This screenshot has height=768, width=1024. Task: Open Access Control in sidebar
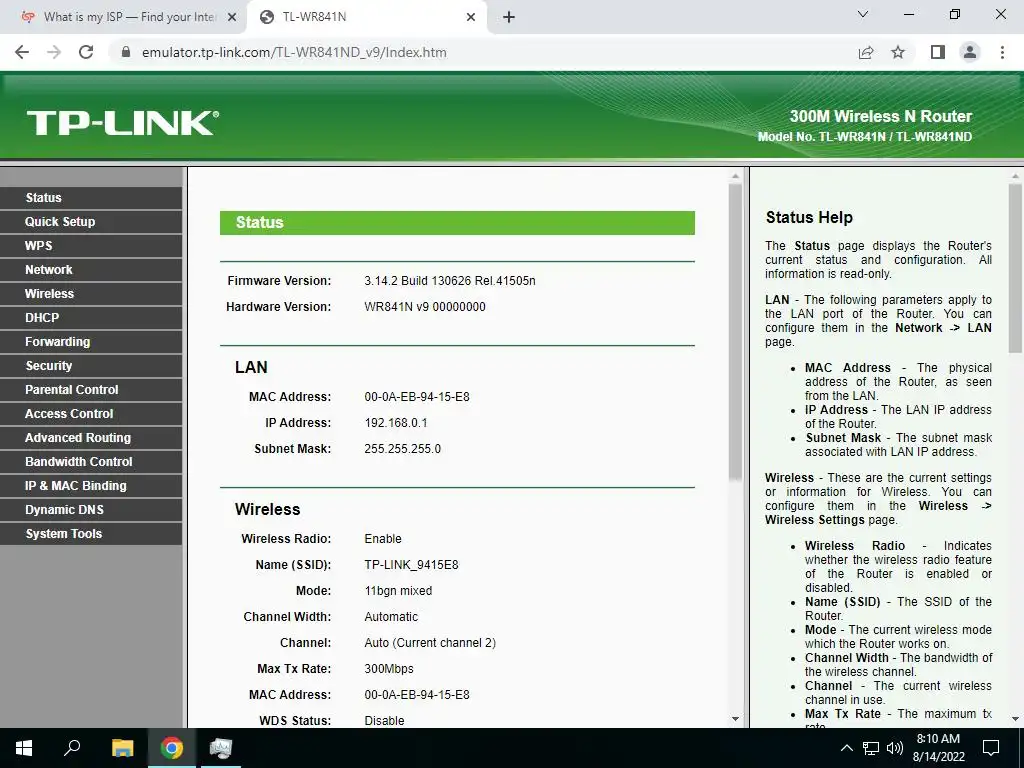(x=91, y=414)
